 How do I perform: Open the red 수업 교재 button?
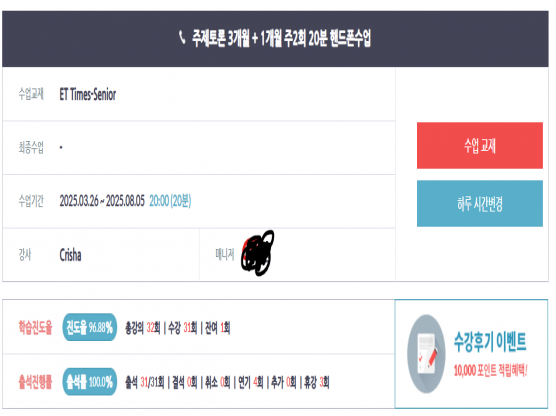(x=479, y=145)
